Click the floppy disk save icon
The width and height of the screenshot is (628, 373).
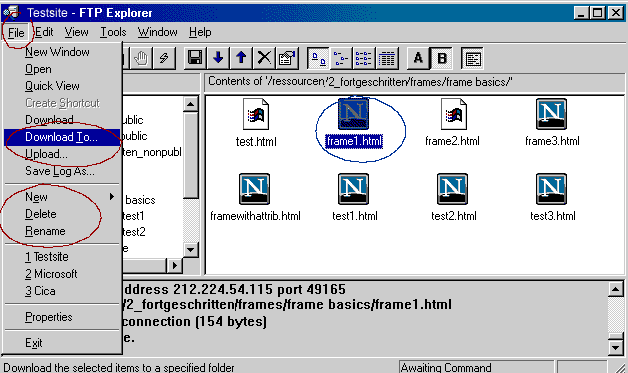[195, 58]
